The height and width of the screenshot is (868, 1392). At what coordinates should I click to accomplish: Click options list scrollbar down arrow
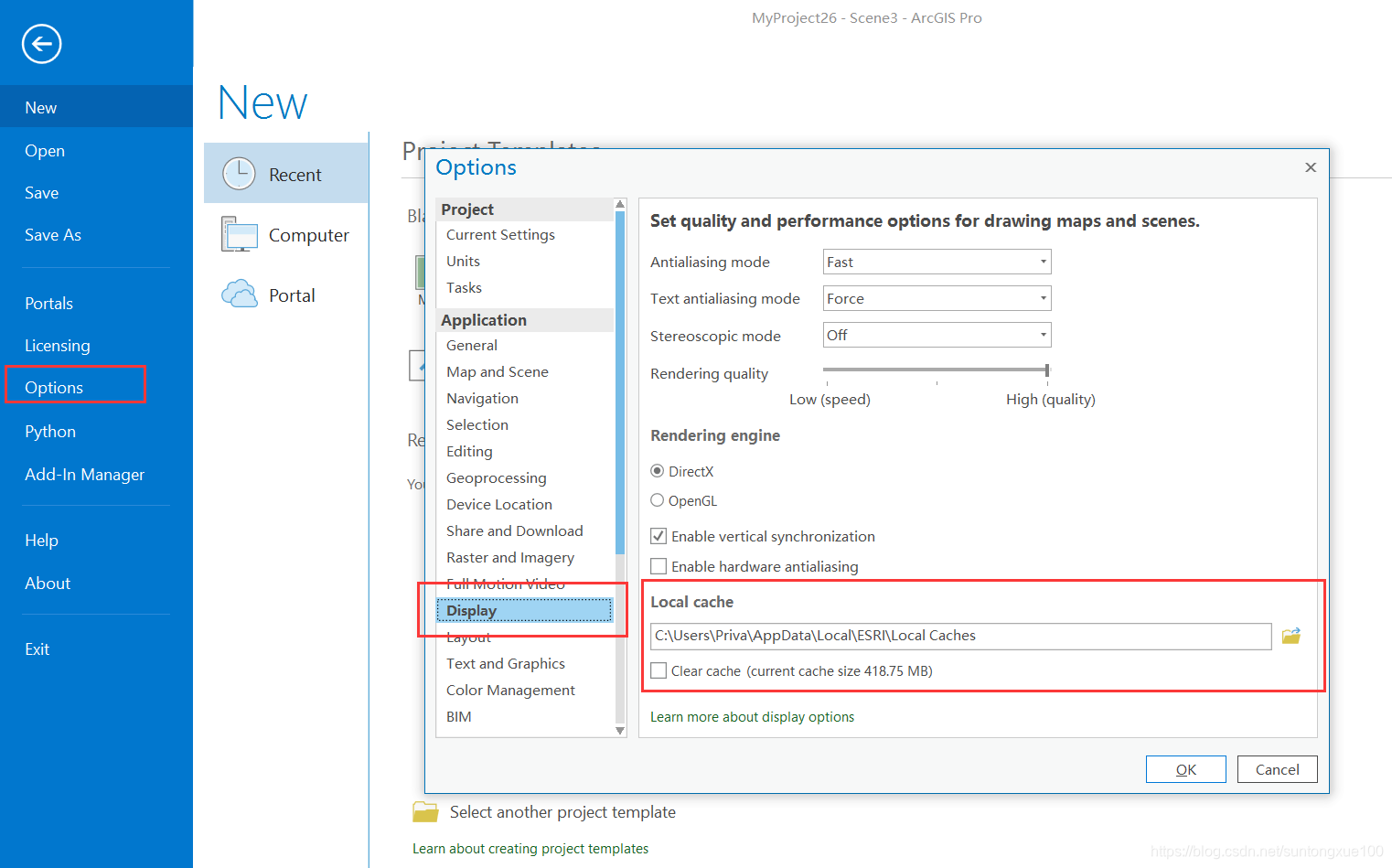(x=620, y=731)
